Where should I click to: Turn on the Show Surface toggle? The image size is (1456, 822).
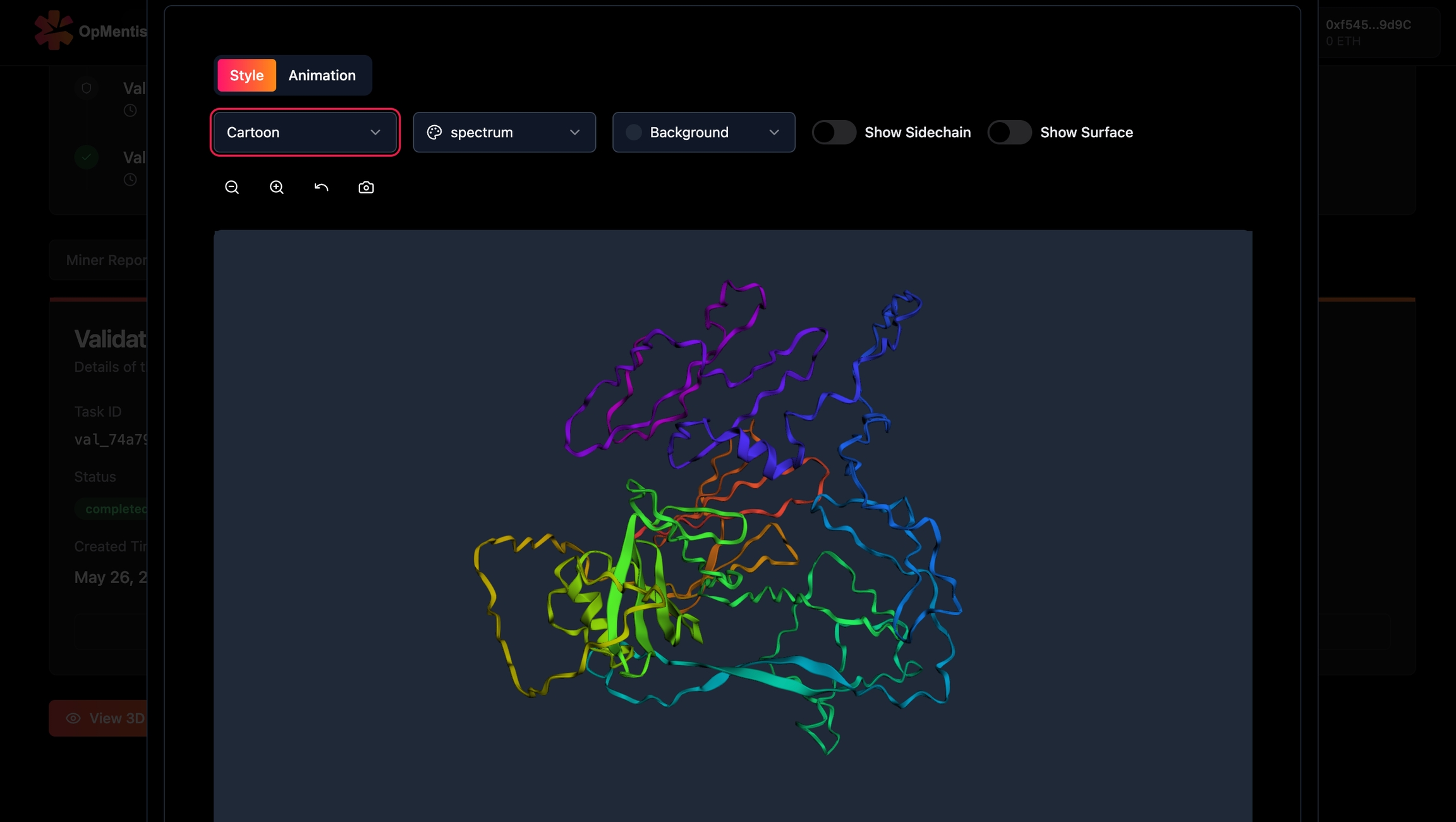1009,132
